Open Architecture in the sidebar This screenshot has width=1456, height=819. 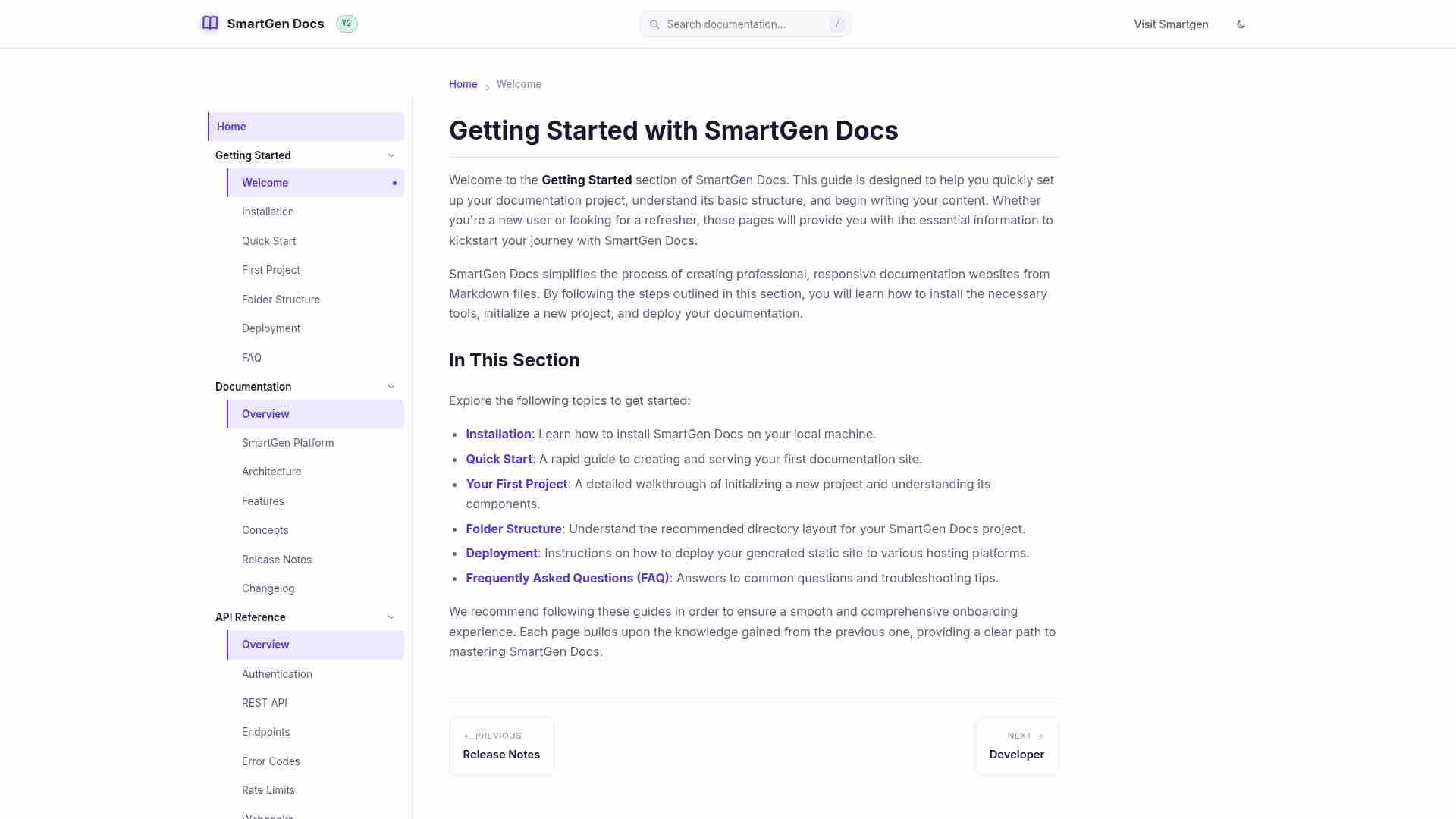click(315, 472)
